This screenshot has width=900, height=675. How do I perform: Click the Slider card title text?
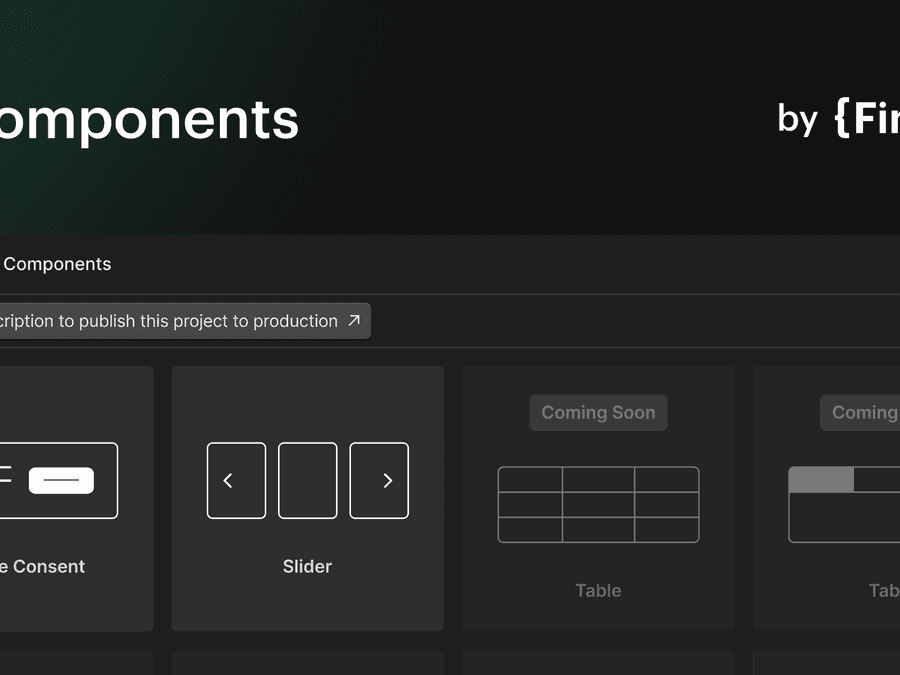[307, 567]
